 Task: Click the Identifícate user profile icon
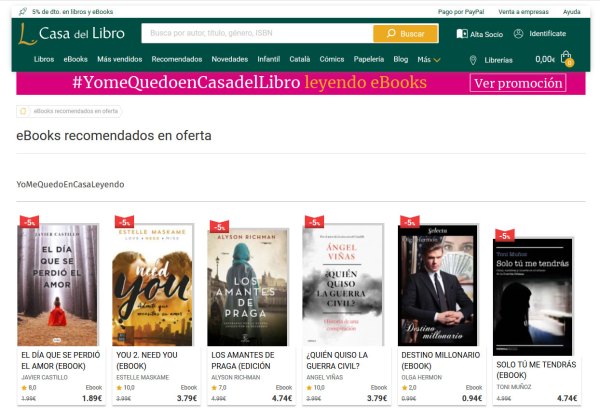point(518,34)
